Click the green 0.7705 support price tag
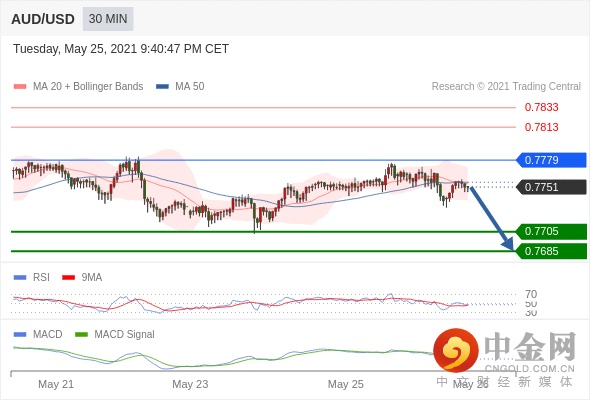 pyautogui.click(x=551, y=231)
